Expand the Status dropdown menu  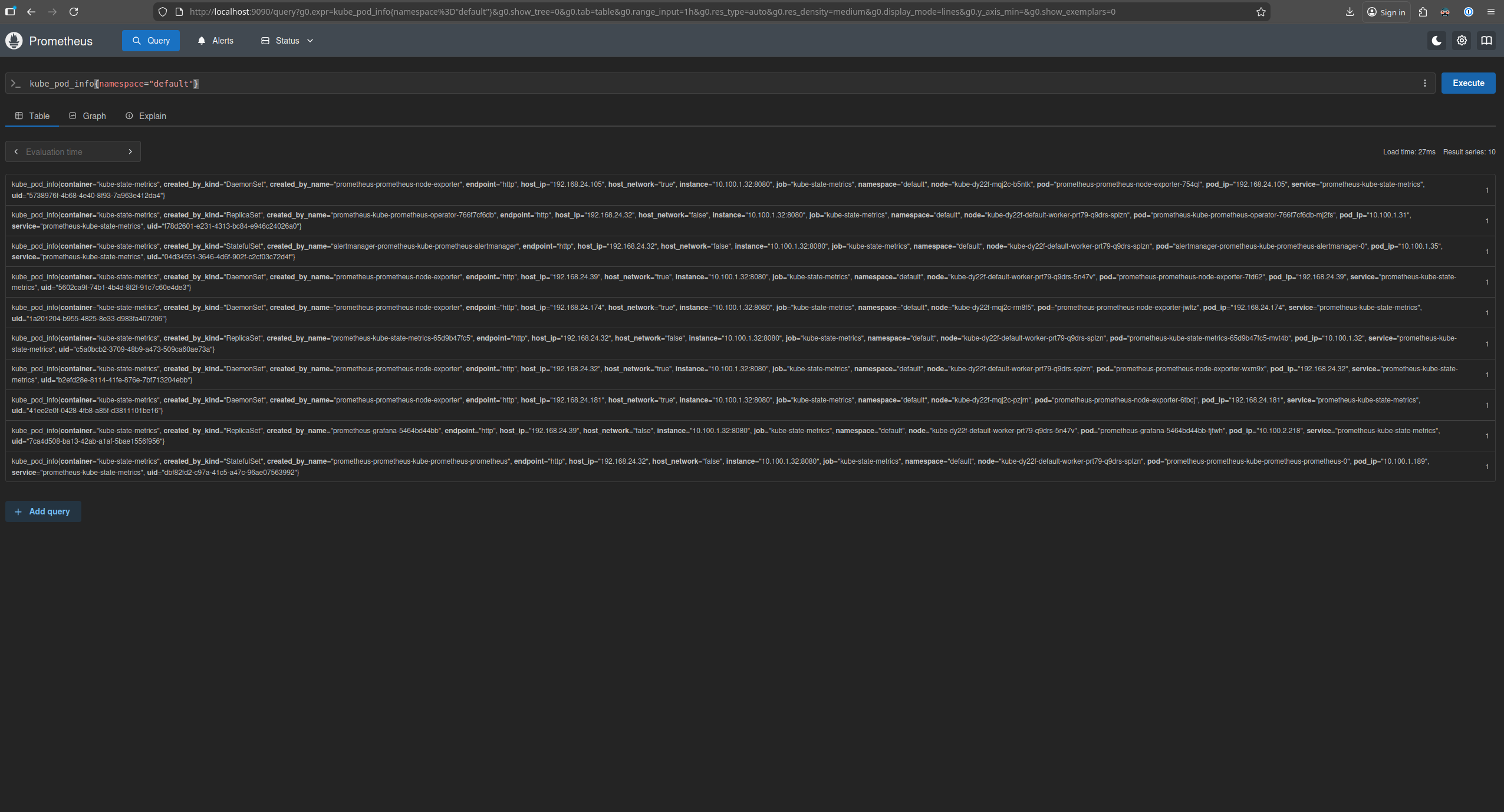(x=287, y=41)
